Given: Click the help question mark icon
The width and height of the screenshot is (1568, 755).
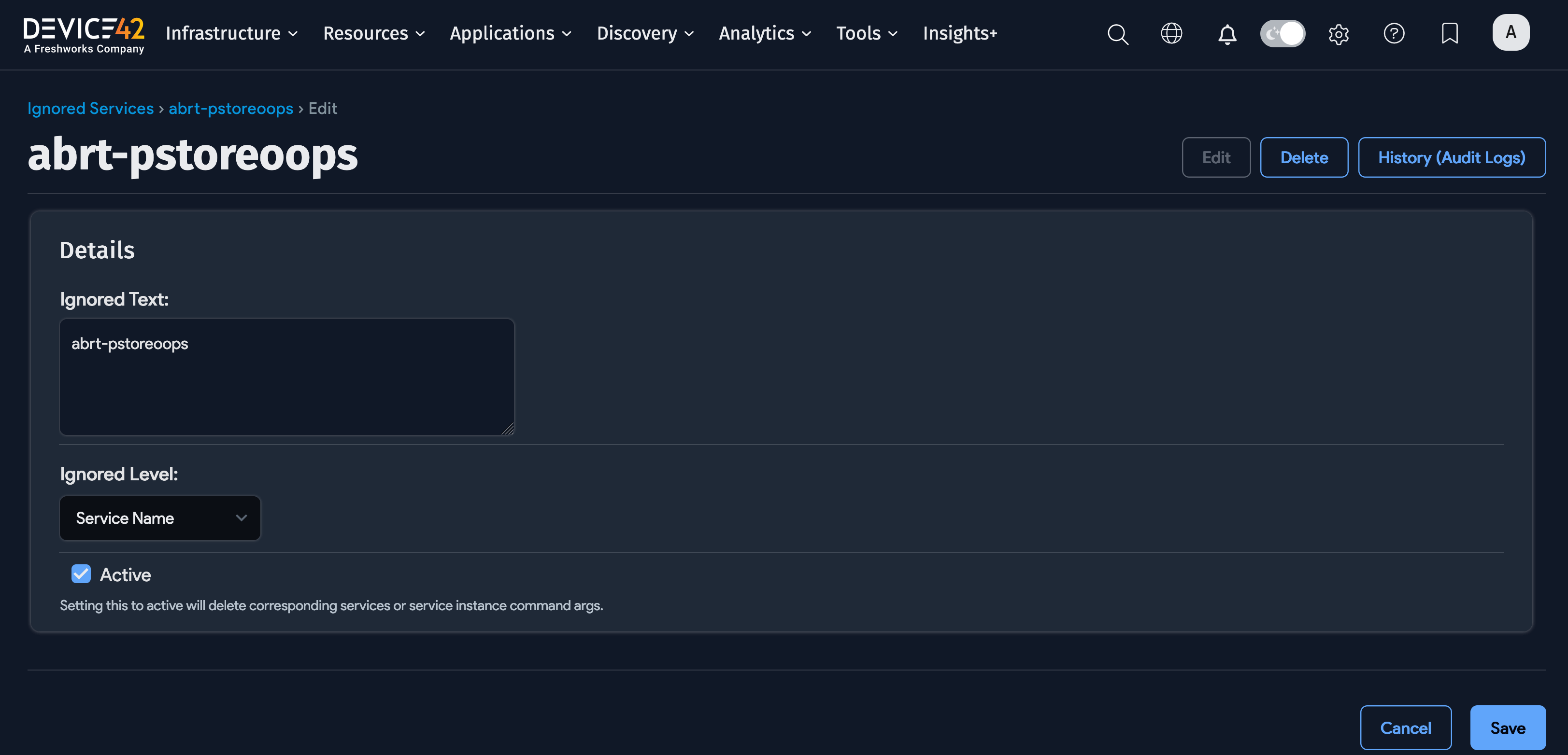Looking at the screenshot, I should 1394,33.
